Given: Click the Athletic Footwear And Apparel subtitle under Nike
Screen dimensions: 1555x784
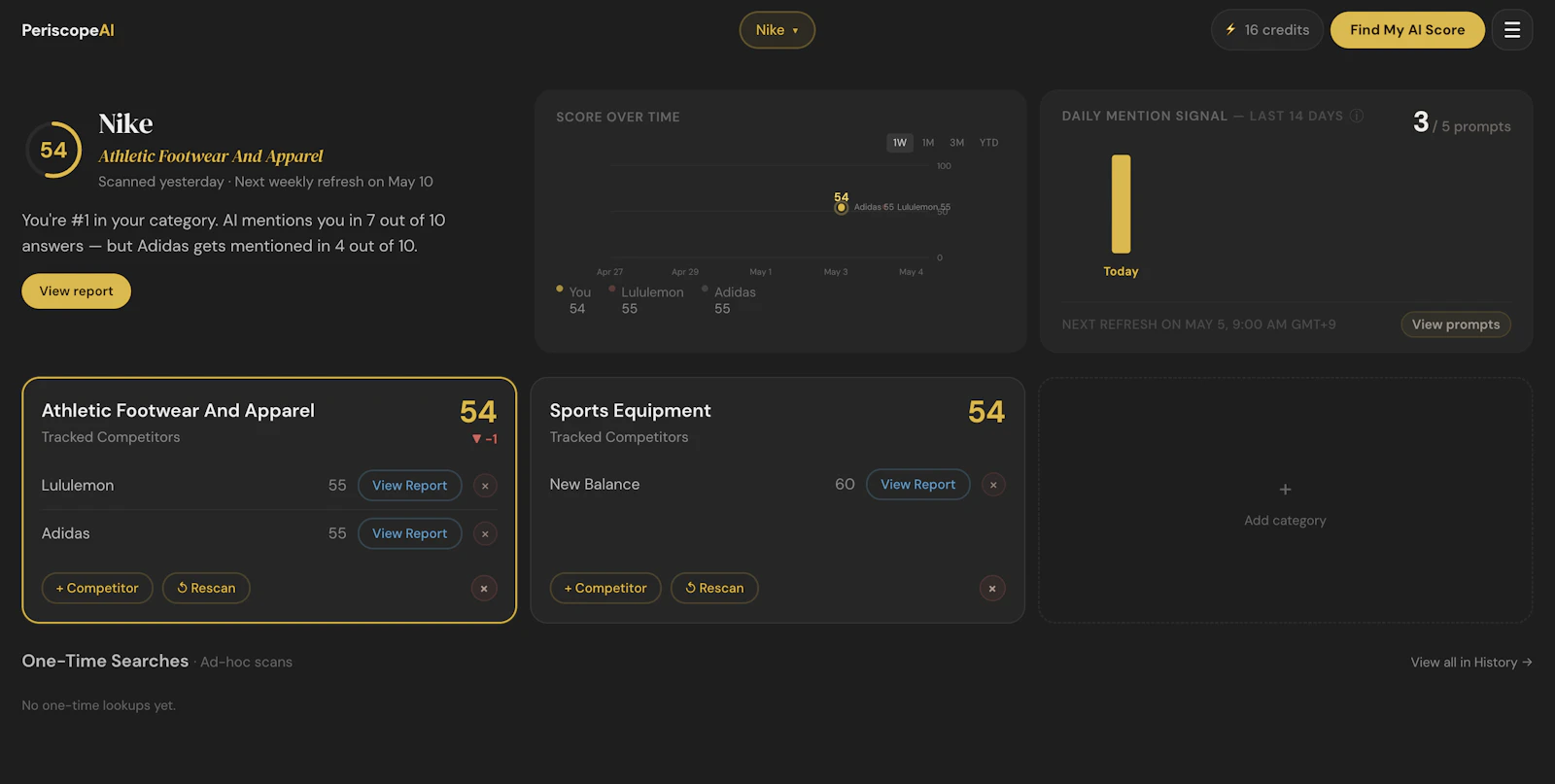Looking at the screenshot, I should coord(211,156).
